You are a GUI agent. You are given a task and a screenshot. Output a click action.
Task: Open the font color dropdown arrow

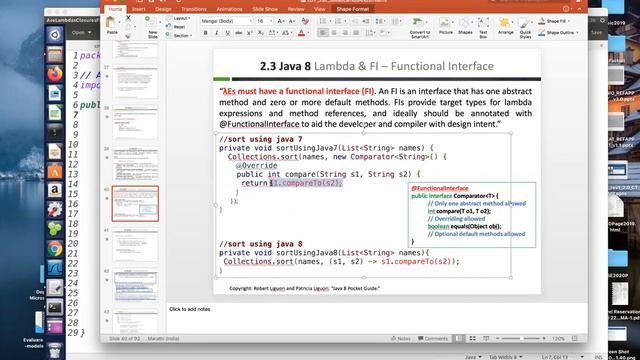coord(308,33)
